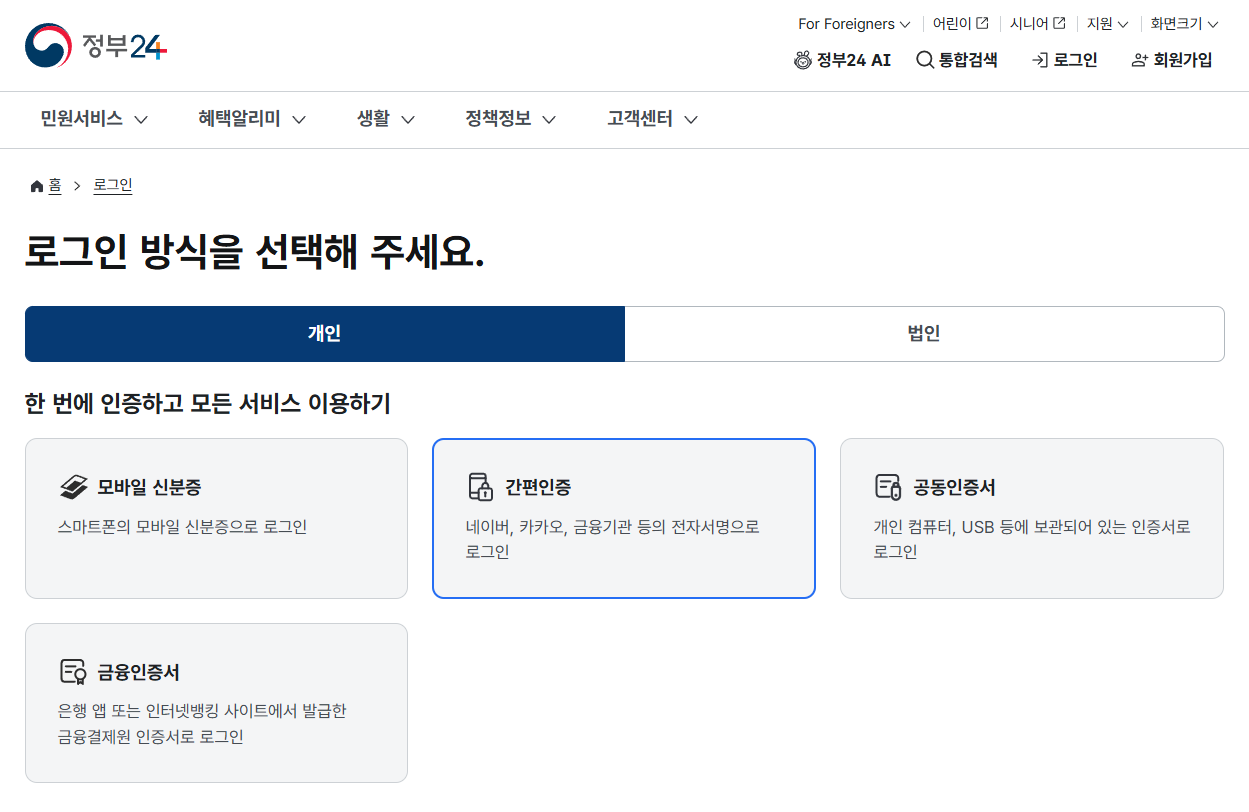Click the 통합검색 button text
This screenshot has width=1249, height=812.
click(968, 60)
